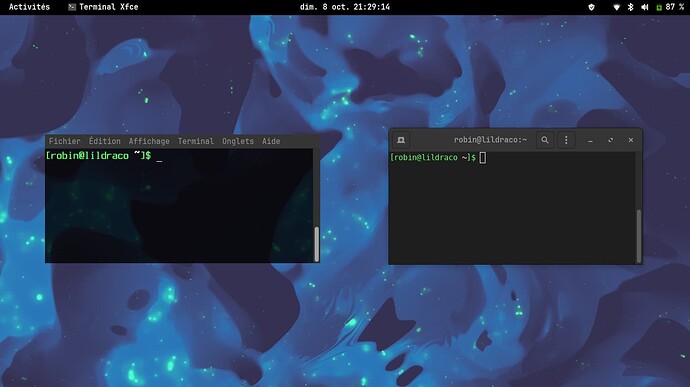Open the Bluetooth status icon
Image resolution: width=690 pixels, height=387 pixels.
[630, 7]
